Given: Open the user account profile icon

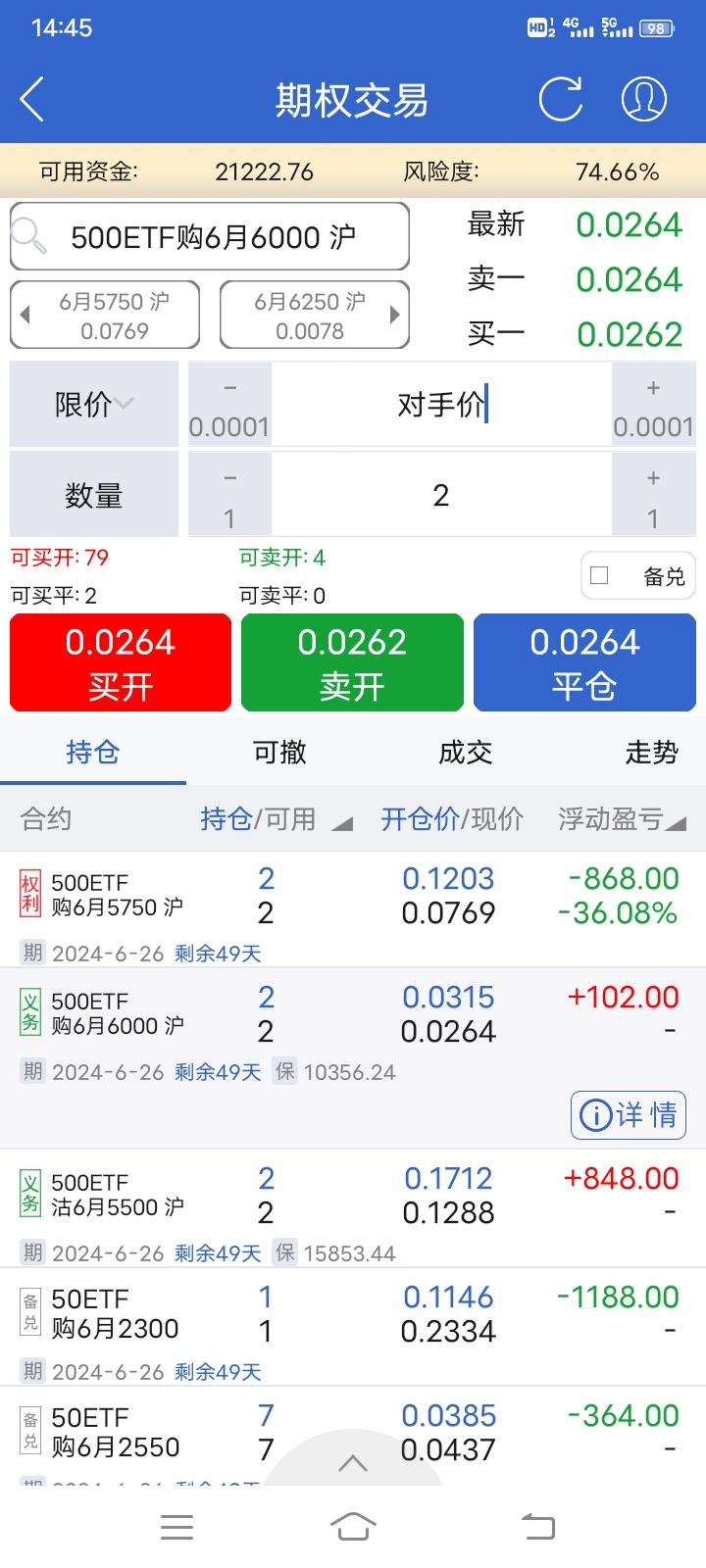Looking at the screenshot, I should 644,99.
